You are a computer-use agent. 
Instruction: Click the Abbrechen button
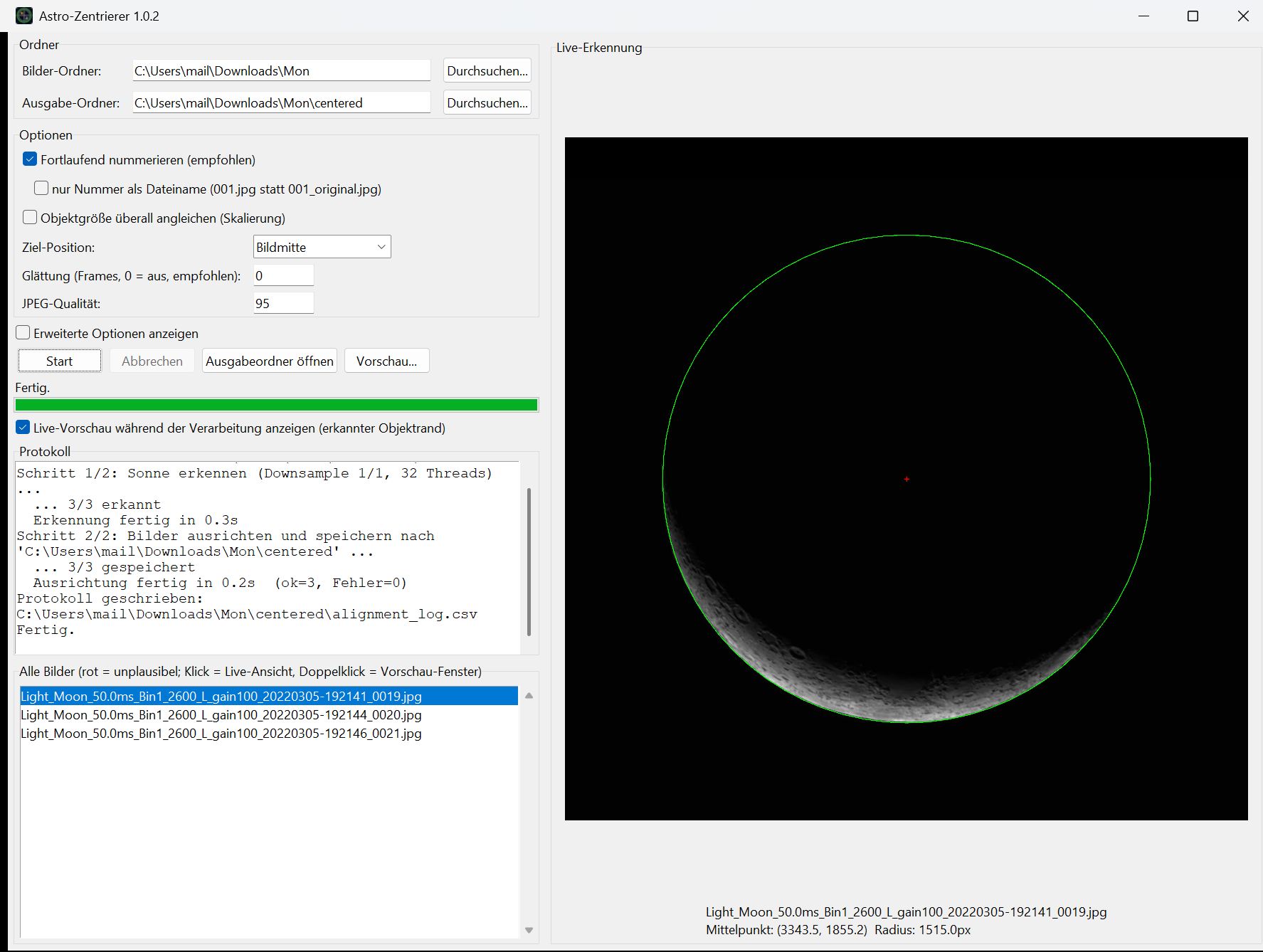pyautogui.click(x=152, y=361)
